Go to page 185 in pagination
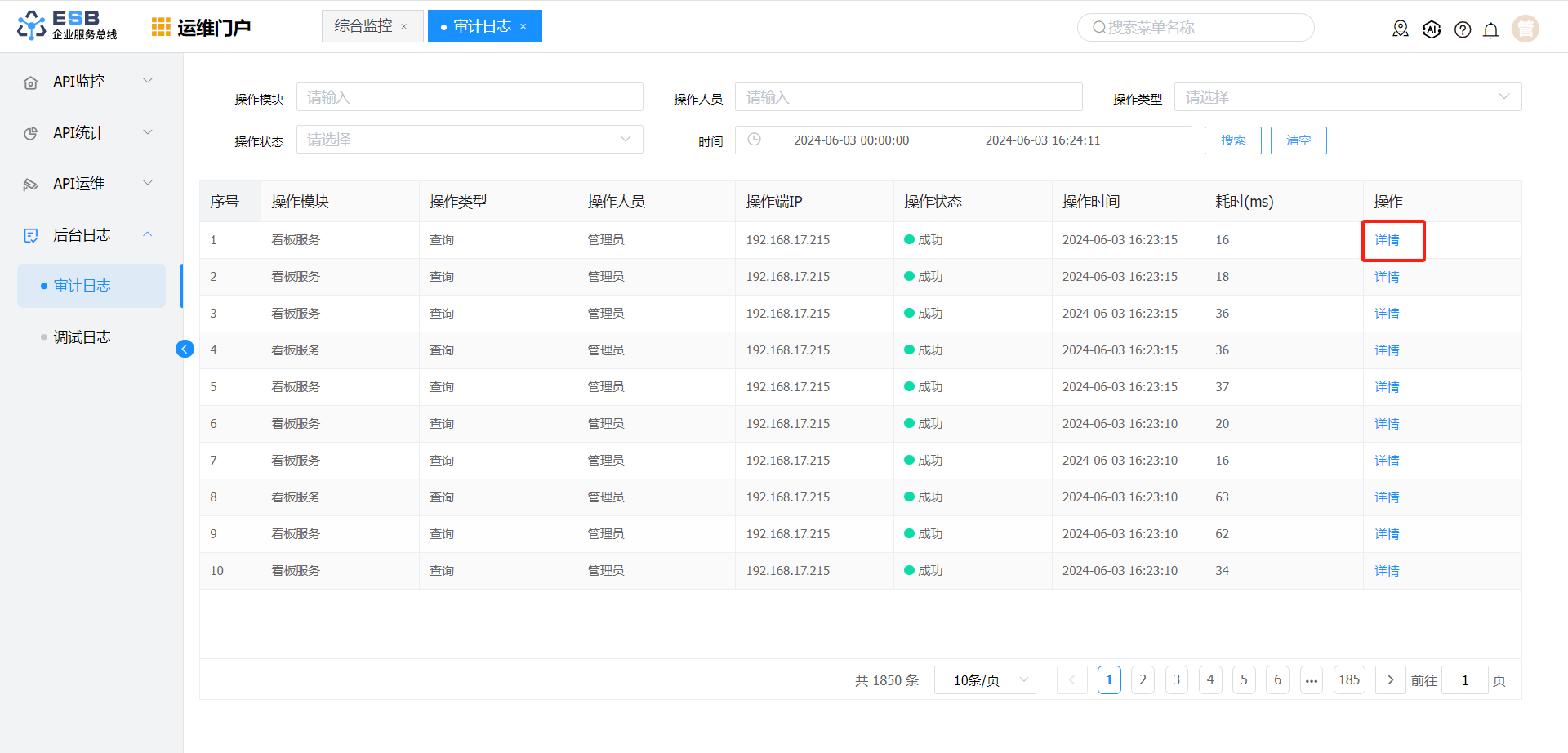The image size is (1568, 753). tap(1349, 680)
